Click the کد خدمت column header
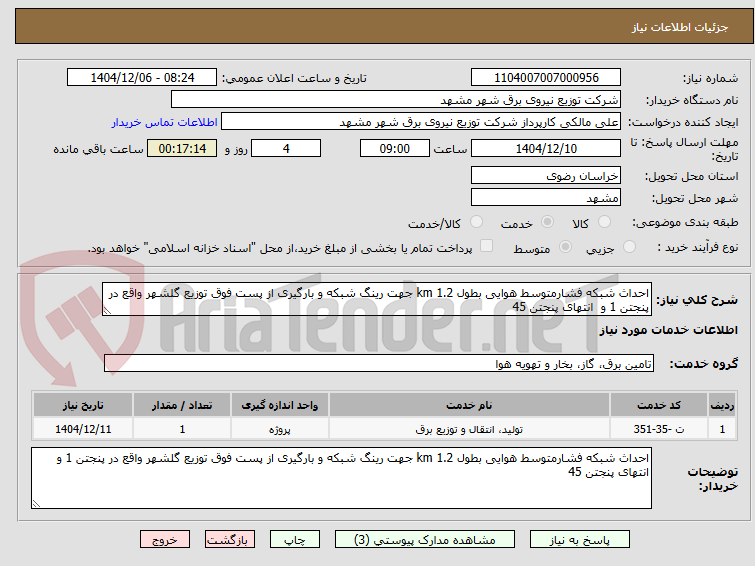The image size is (755, 566). (658, 406)
